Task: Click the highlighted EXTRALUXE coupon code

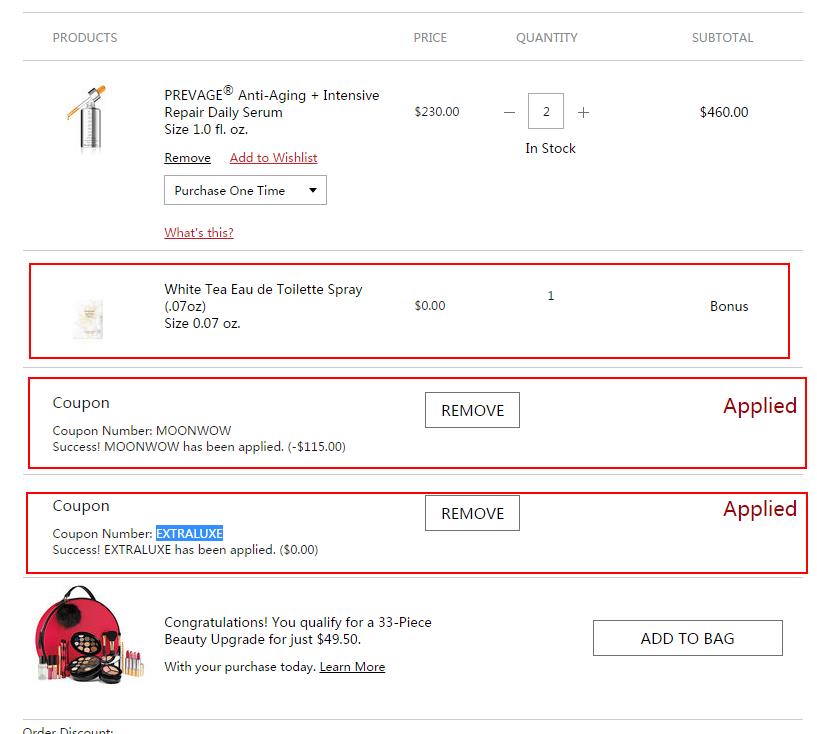Action: click(x=190, y=533)
